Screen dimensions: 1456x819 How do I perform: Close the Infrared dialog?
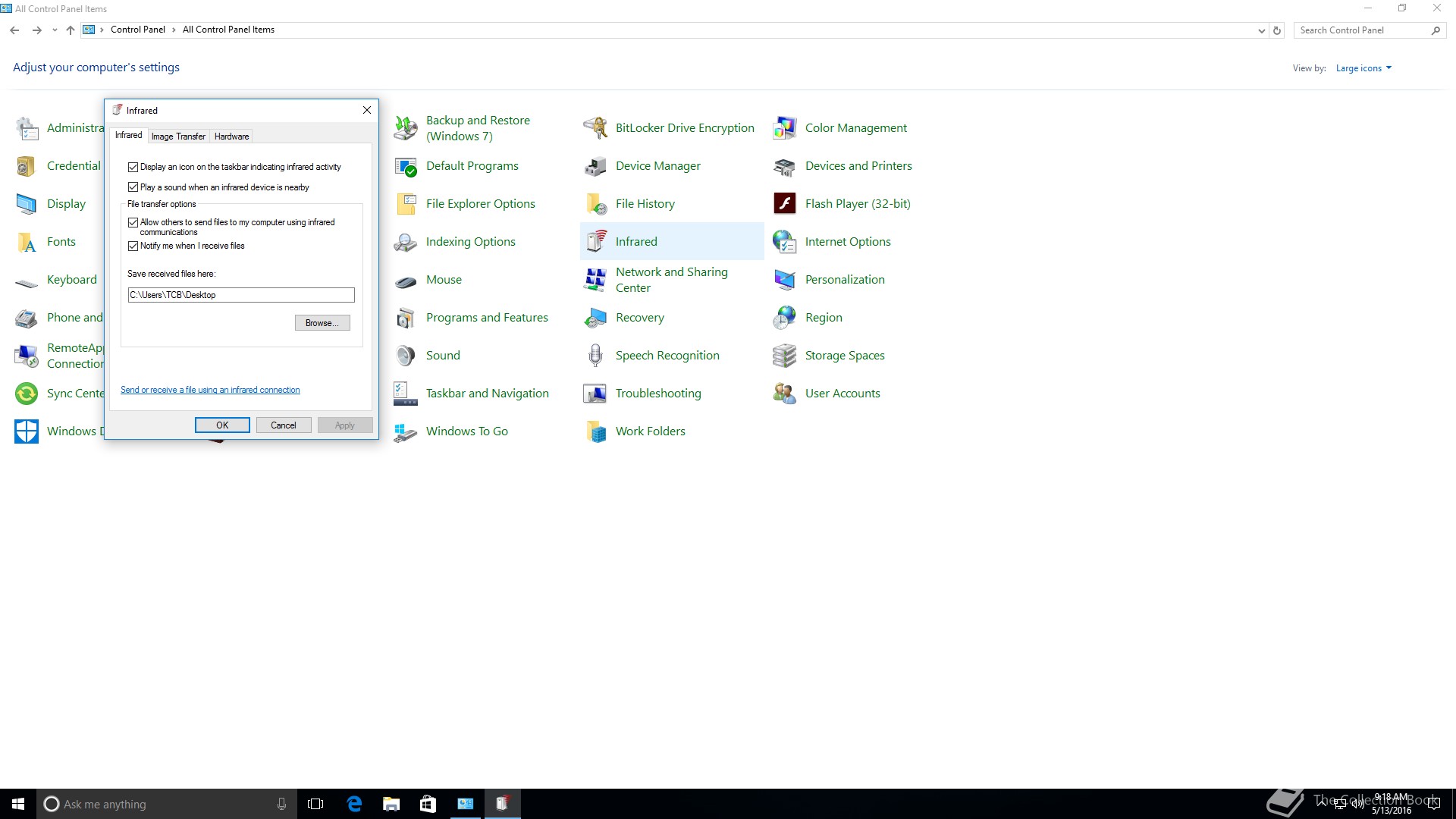coord(367,110)
